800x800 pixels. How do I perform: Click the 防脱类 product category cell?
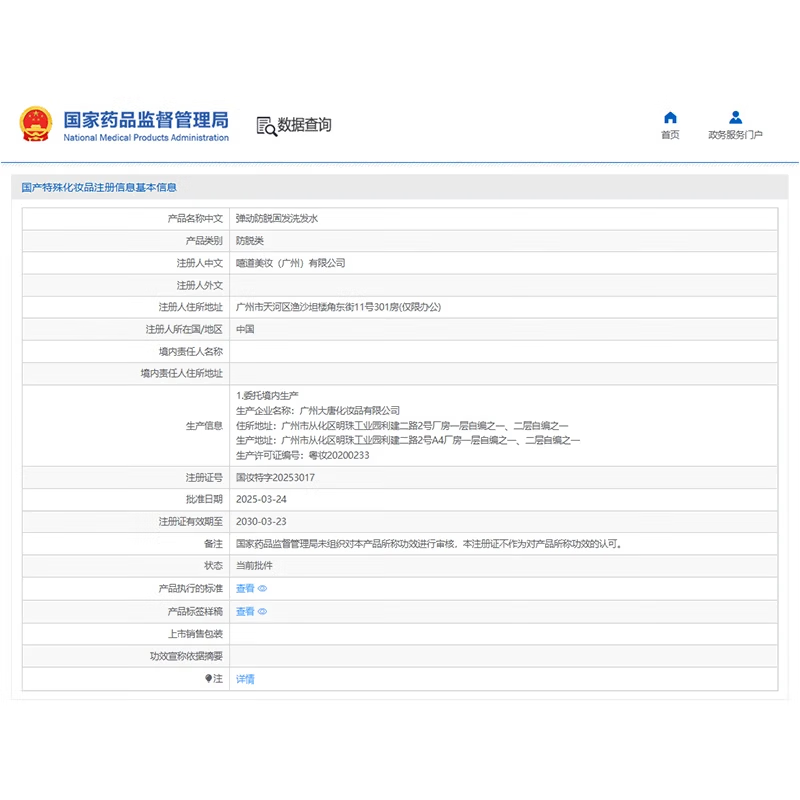pyautogui.click(x=250, y=239)
